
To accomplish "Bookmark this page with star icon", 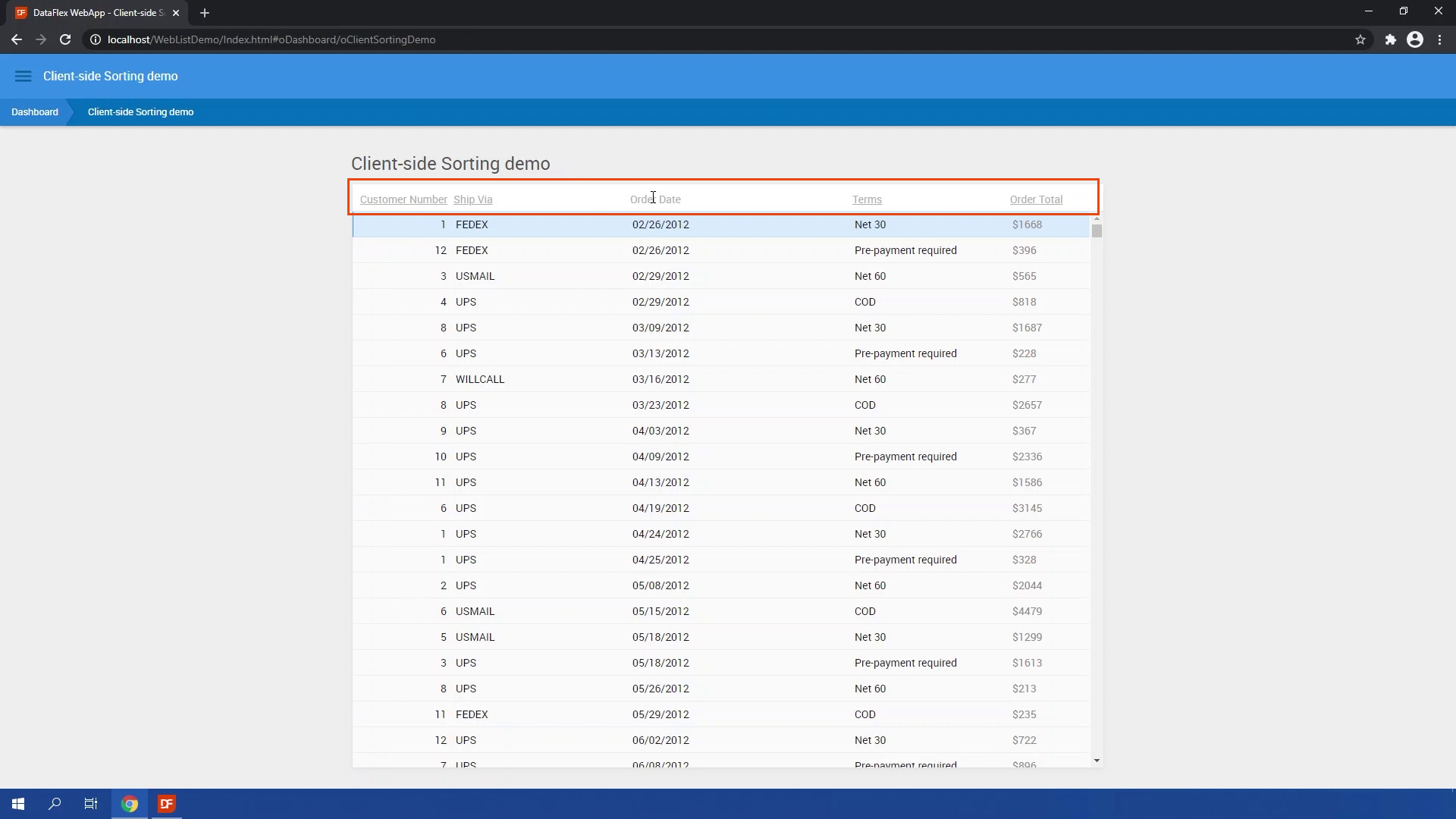I will (1360, 39).
